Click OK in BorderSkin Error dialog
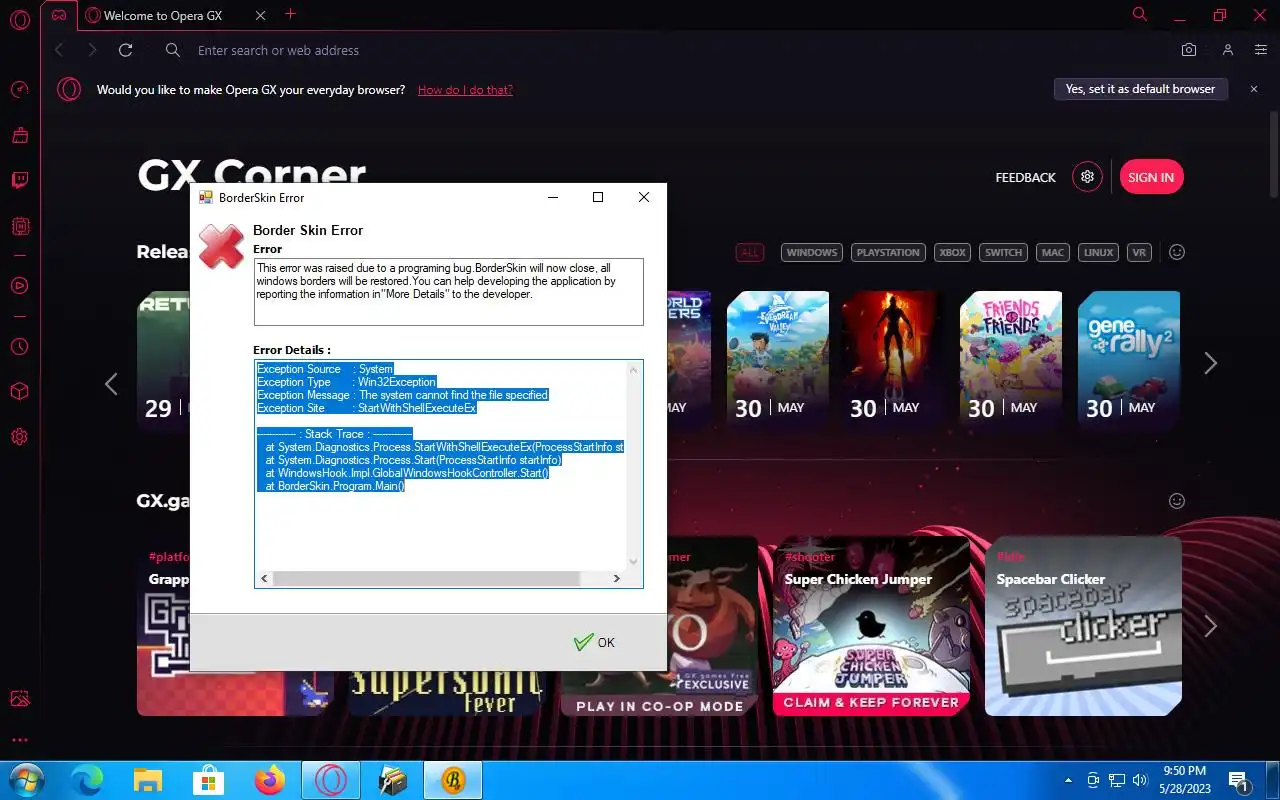Image resolution: width=1280 pixels, height=800 pixels. 595,642
